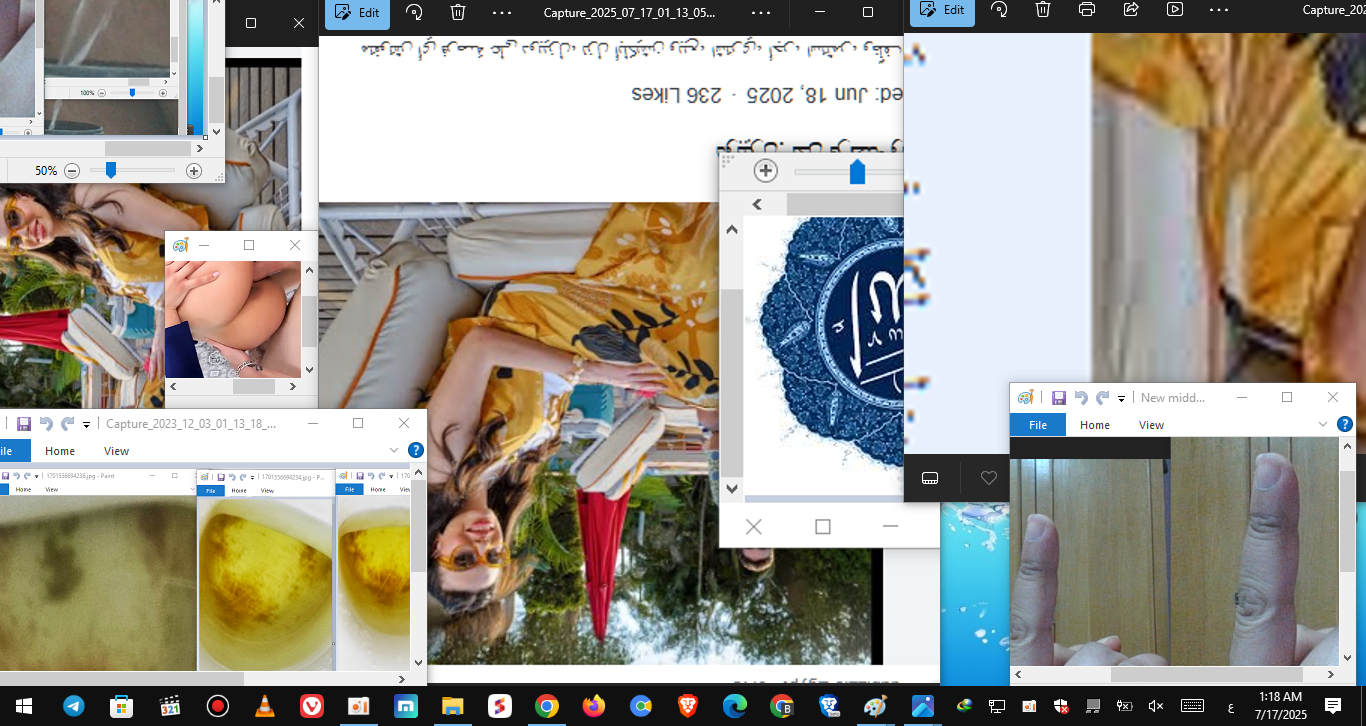Click the zoom in plus next to 50%
The width and height of the screenshot is (1366, 726).
tap(194, 171)
